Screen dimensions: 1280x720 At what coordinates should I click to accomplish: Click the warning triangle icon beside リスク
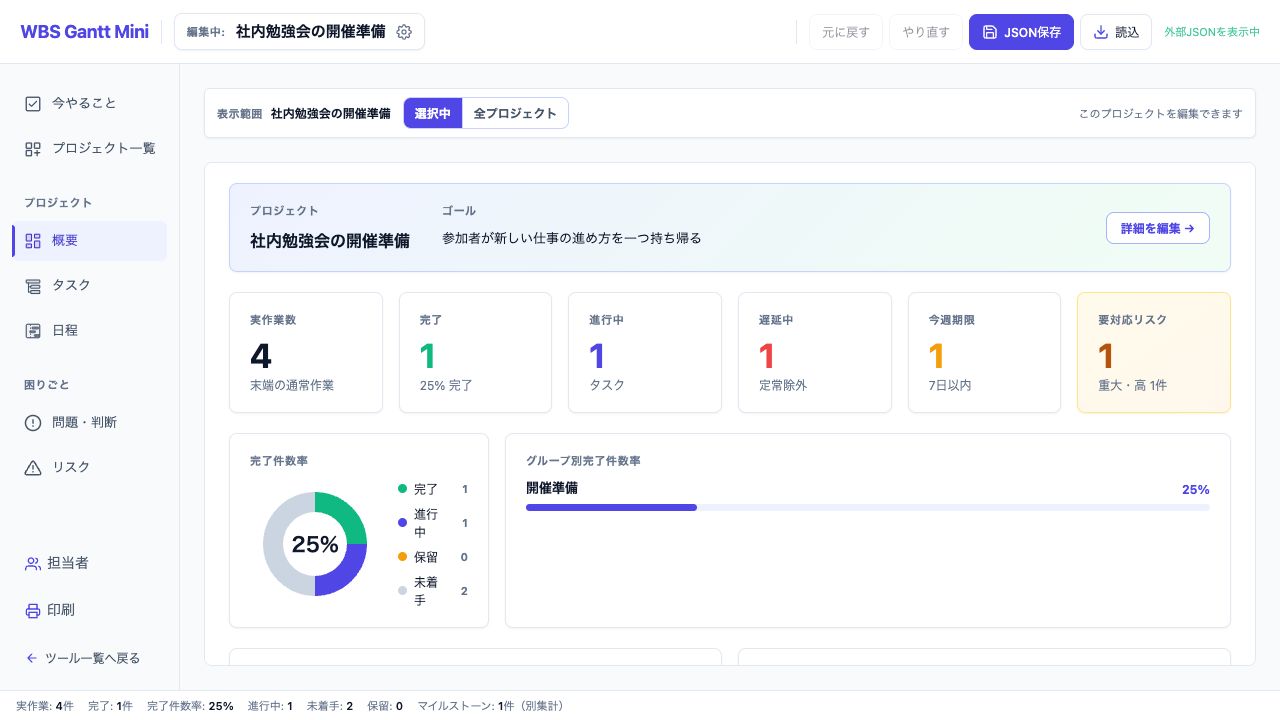33,467
